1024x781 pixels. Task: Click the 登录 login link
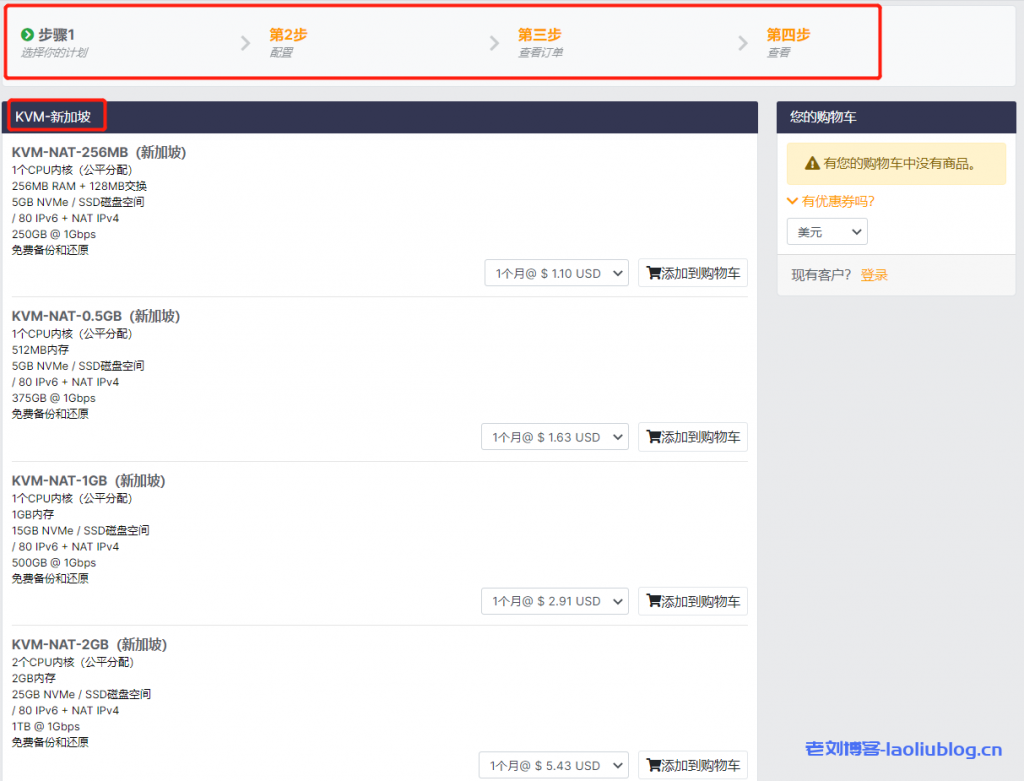[874, 275]
